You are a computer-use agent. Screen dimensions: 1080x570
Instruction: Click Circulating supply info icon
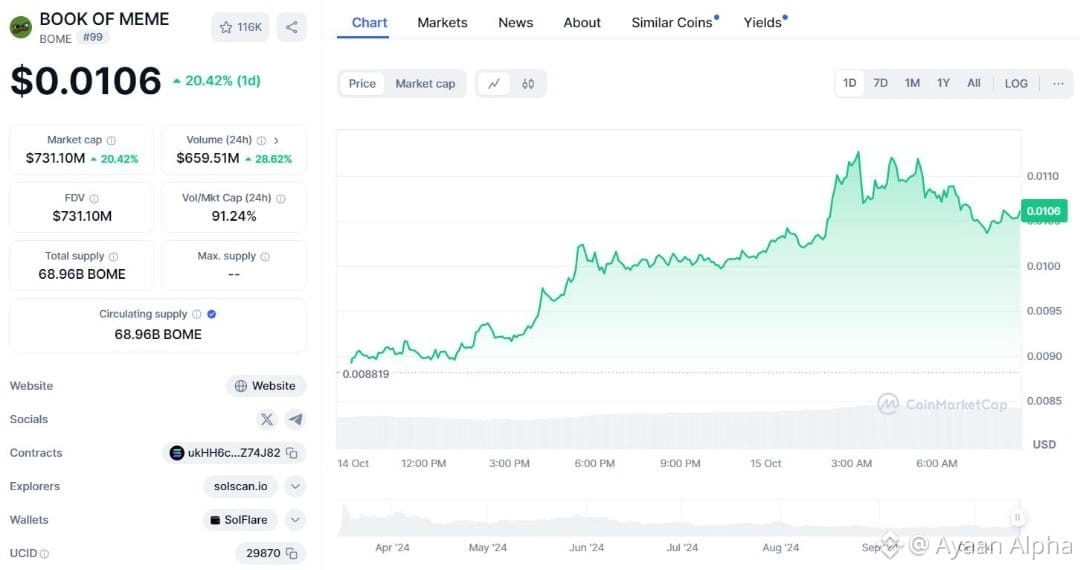tap(197, 314)
